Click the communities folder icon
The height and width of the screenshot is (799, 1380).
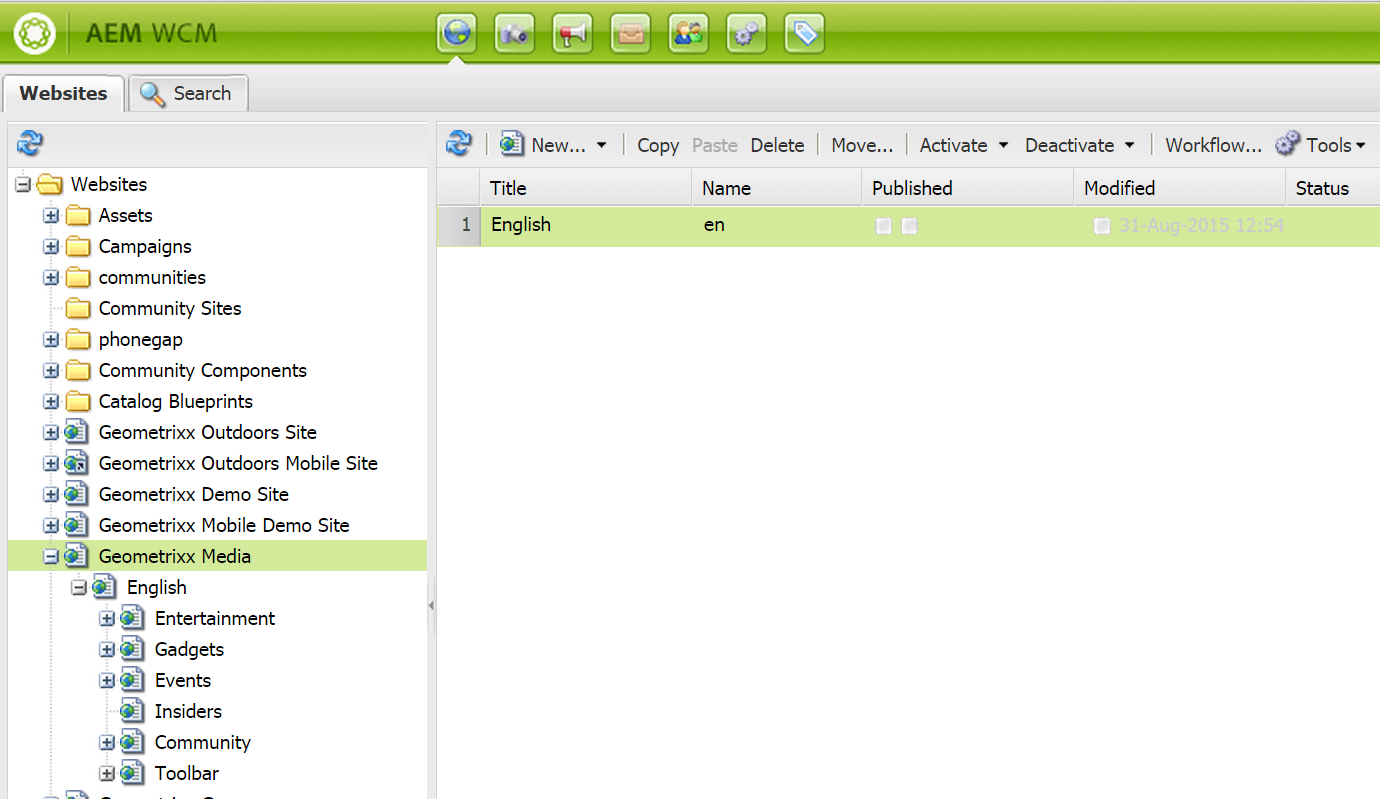pyautogui.click(x=78, y=278)
